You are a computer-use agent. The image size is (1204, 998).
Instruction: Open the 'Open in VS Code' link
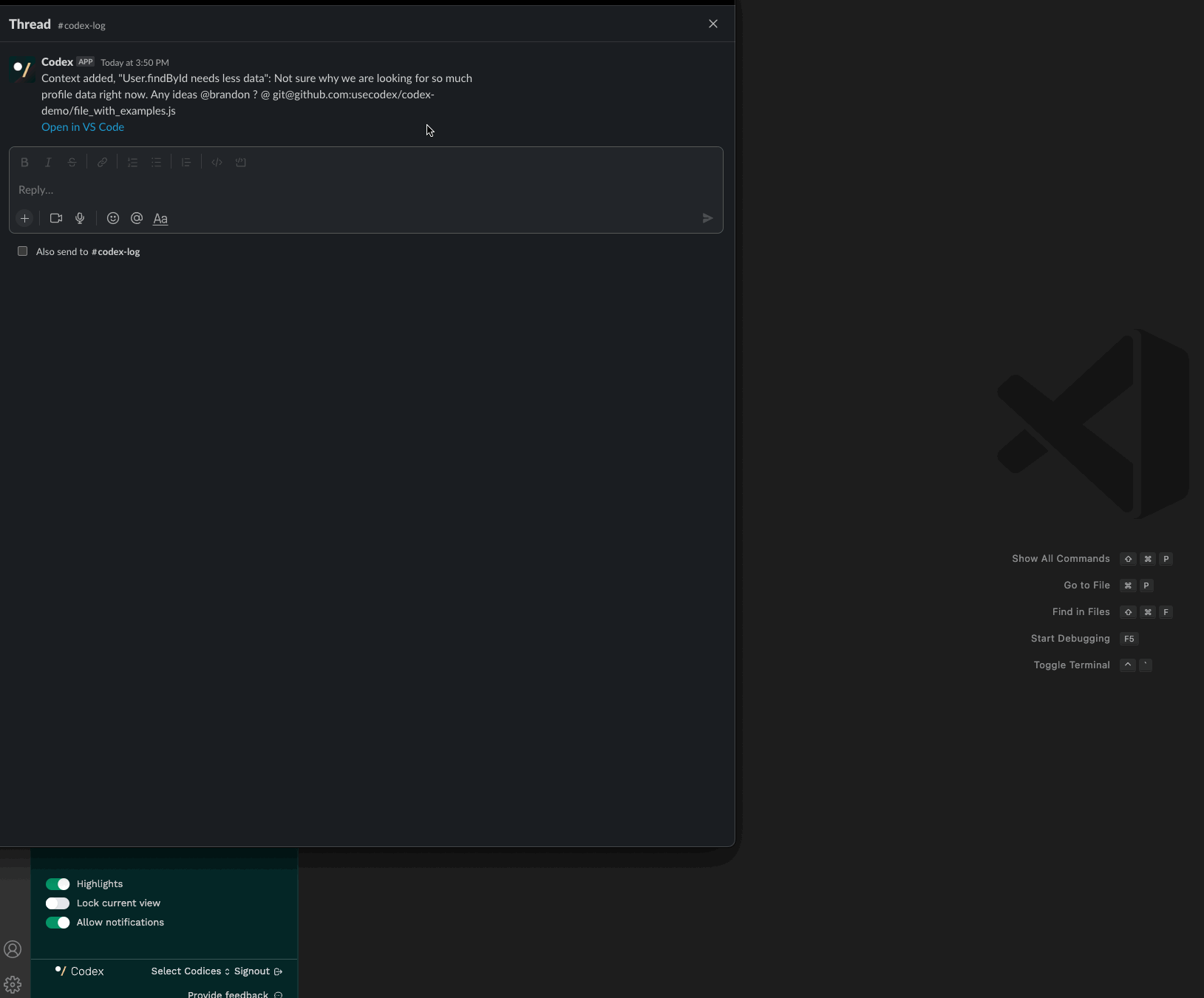click(83, 127)
